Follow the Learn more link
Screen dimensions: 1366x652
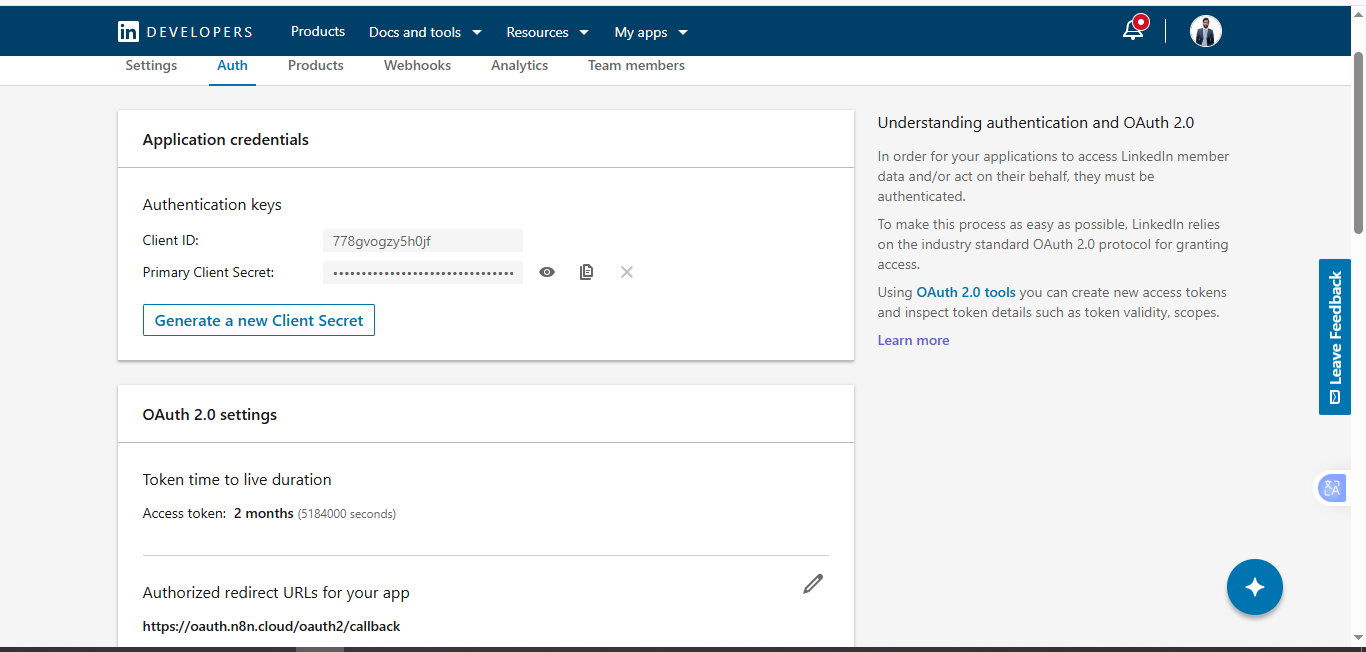[913, 341]
